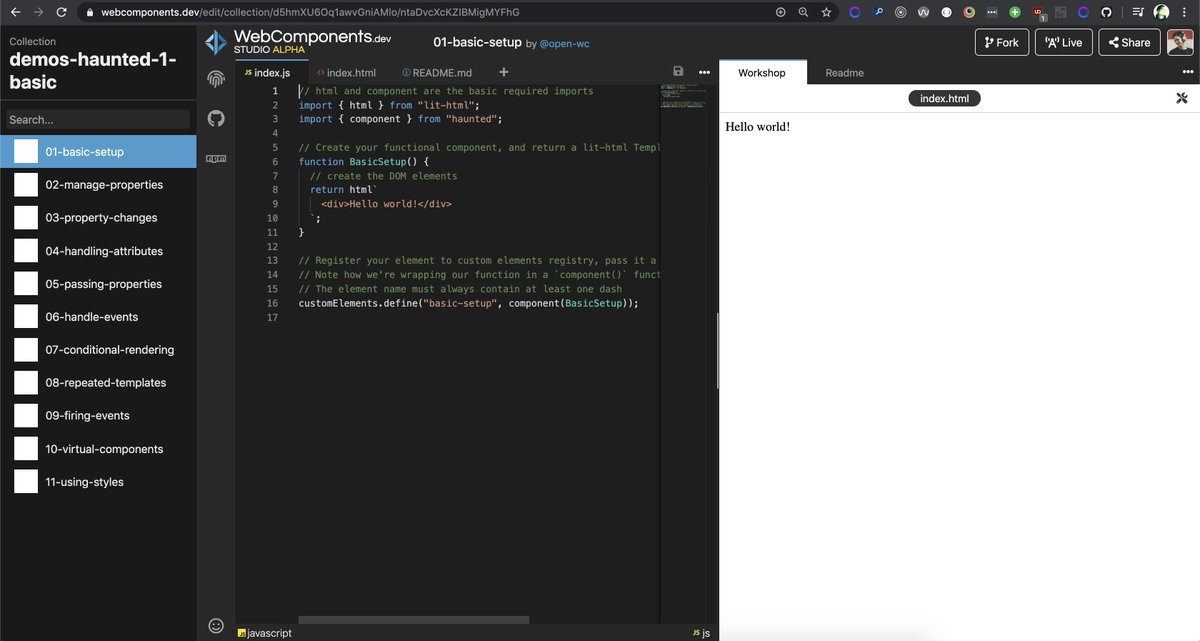Open the GitHub icon in the editor sidebar
1200x641 pixels.
(216, 118)
